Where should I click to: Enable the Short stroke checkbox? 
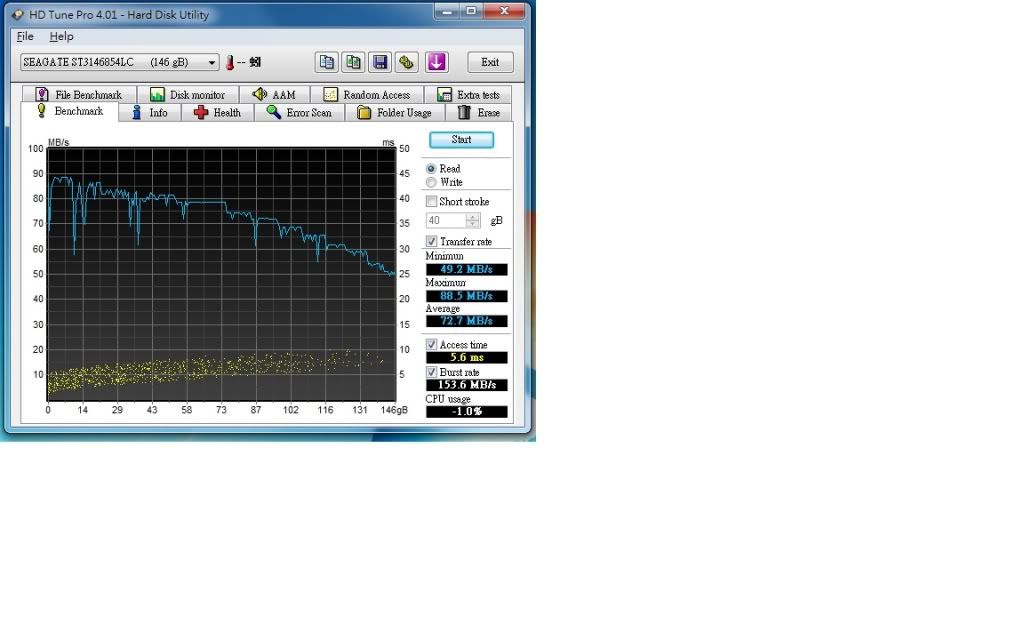pyautogui.click(x=431, y=201)
